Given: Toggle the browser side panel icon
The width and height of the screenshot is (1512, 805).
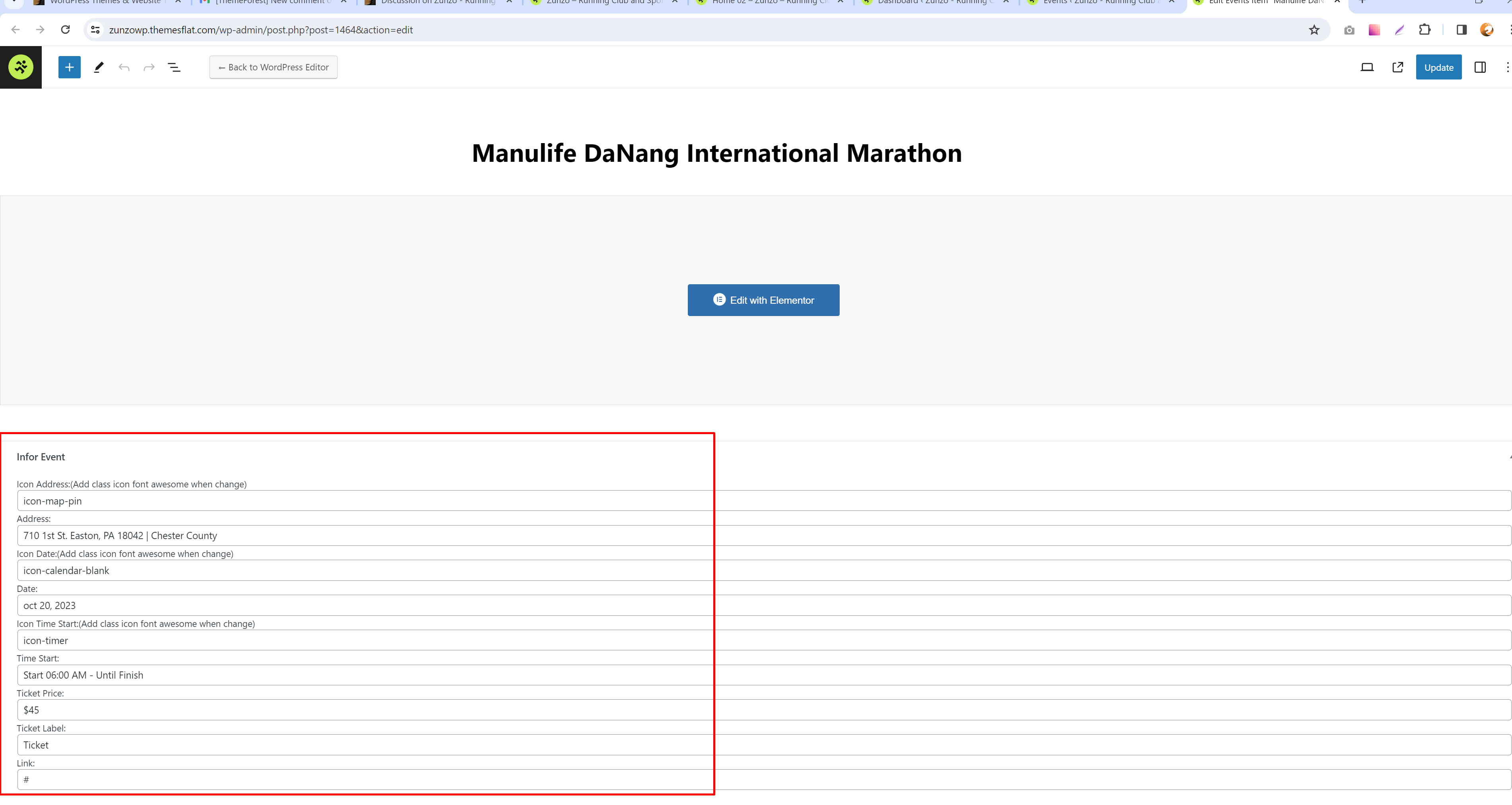Looking at the screenshot, I should point(1462,30).
